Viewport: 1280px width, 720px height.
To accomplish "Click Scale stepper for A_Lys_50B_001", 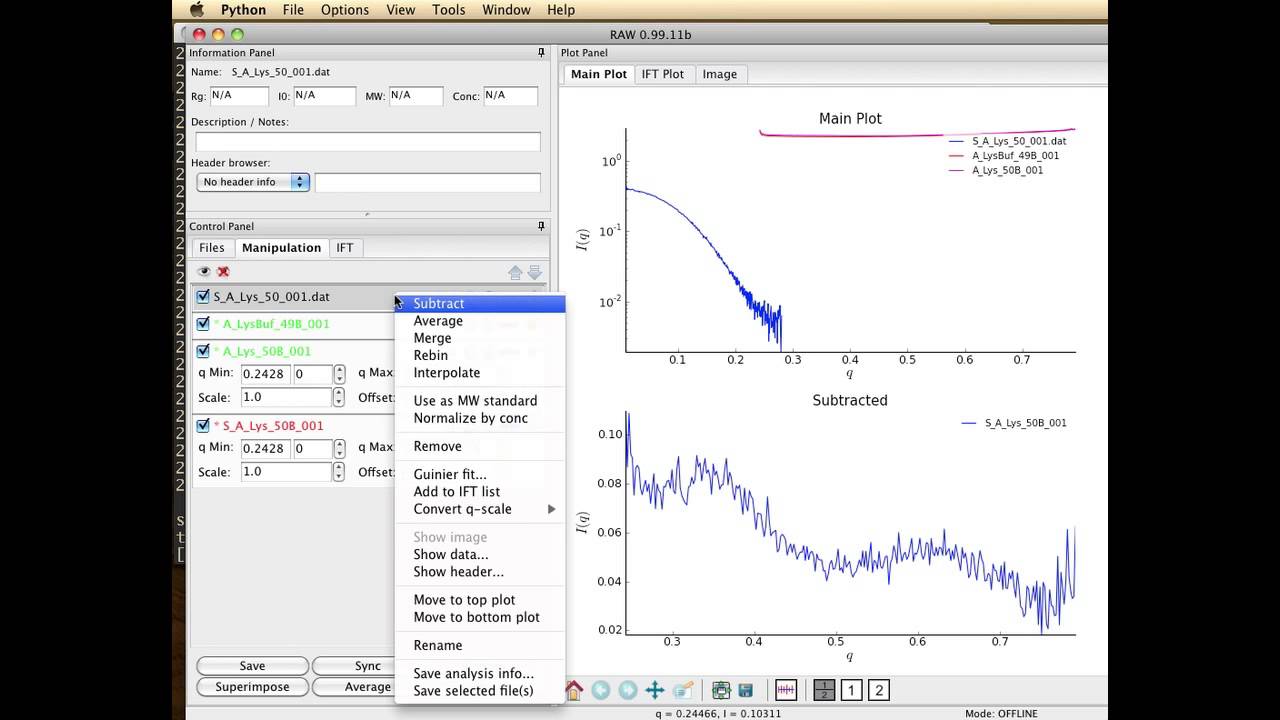I will [x=339, y=397].
